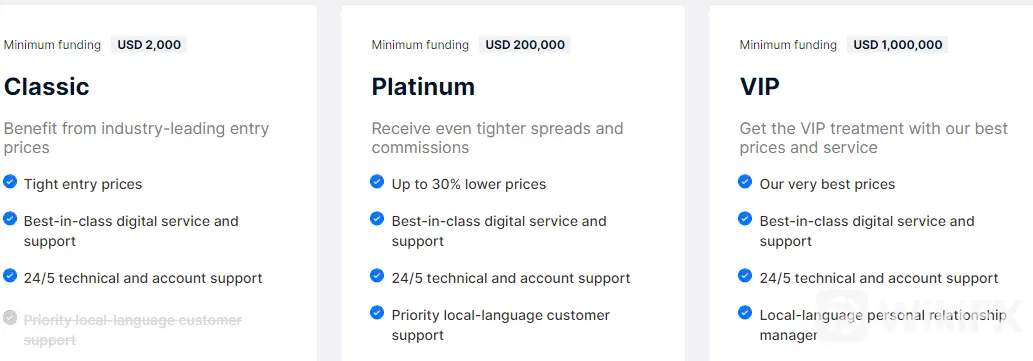
Task: Click Benefit from industry-leading entry prices text
Action: point(136,138)
